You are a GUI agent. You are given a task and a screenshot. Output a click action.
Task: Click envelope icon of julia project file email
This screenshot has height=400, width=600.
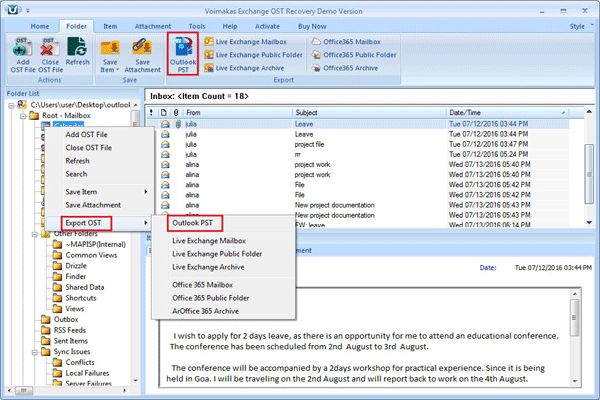coord(165,144)
